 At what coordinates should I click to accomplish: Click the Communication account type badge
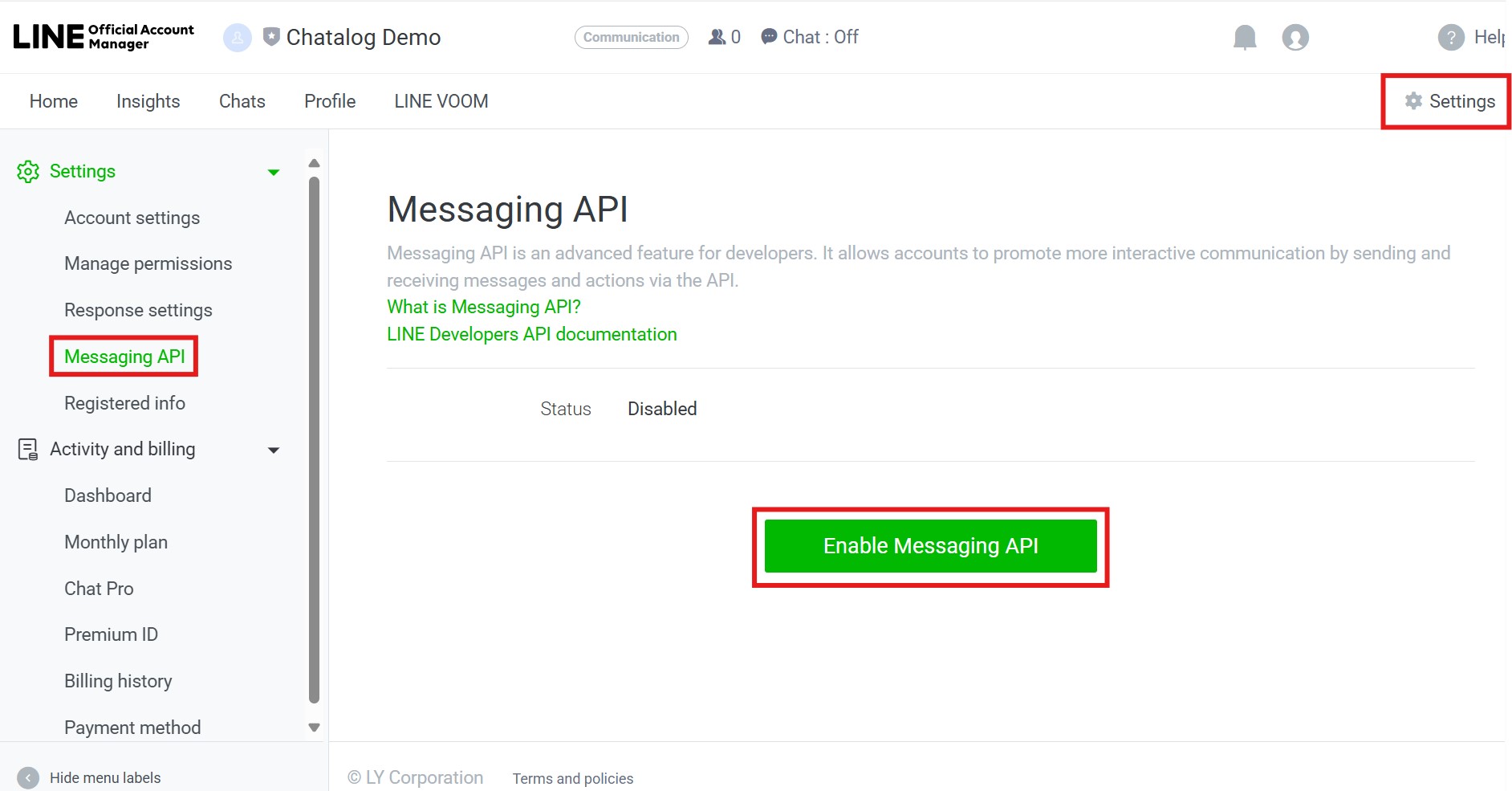(631, 37)
